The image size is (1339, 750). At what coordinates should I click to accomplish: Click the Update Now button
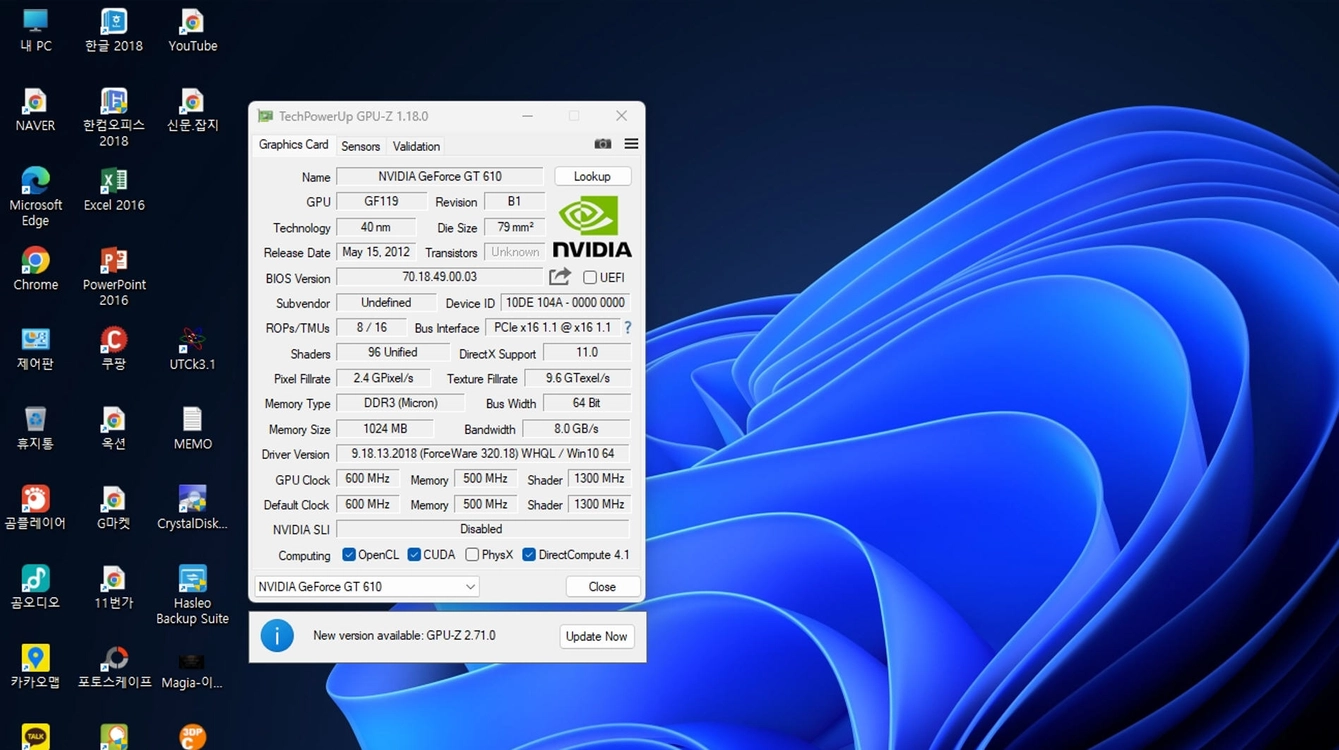tap(596, 636)
